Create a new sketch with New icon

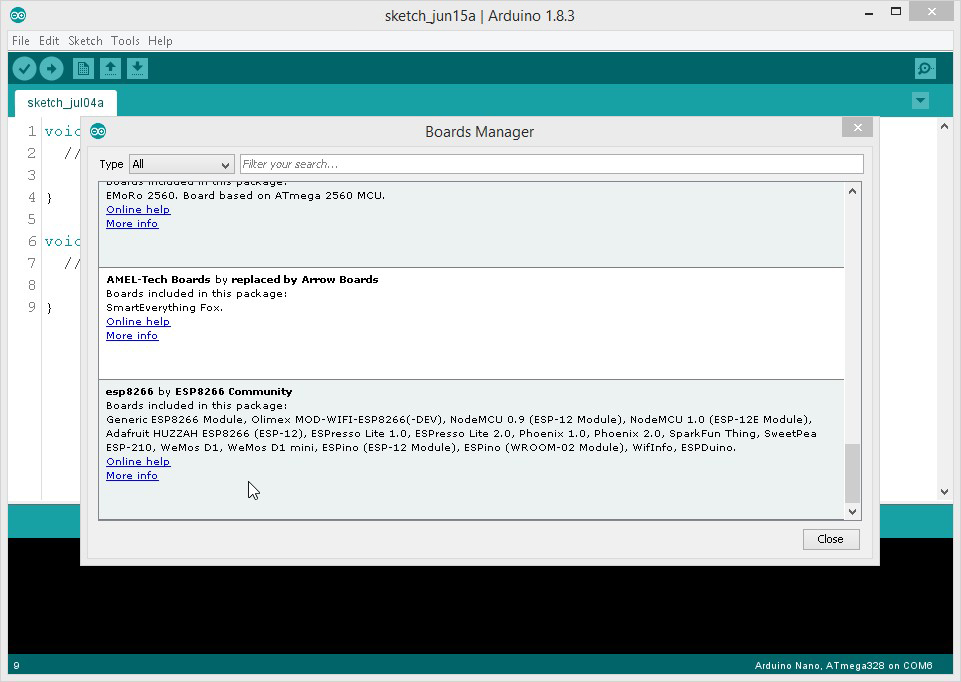click(83, 68)
